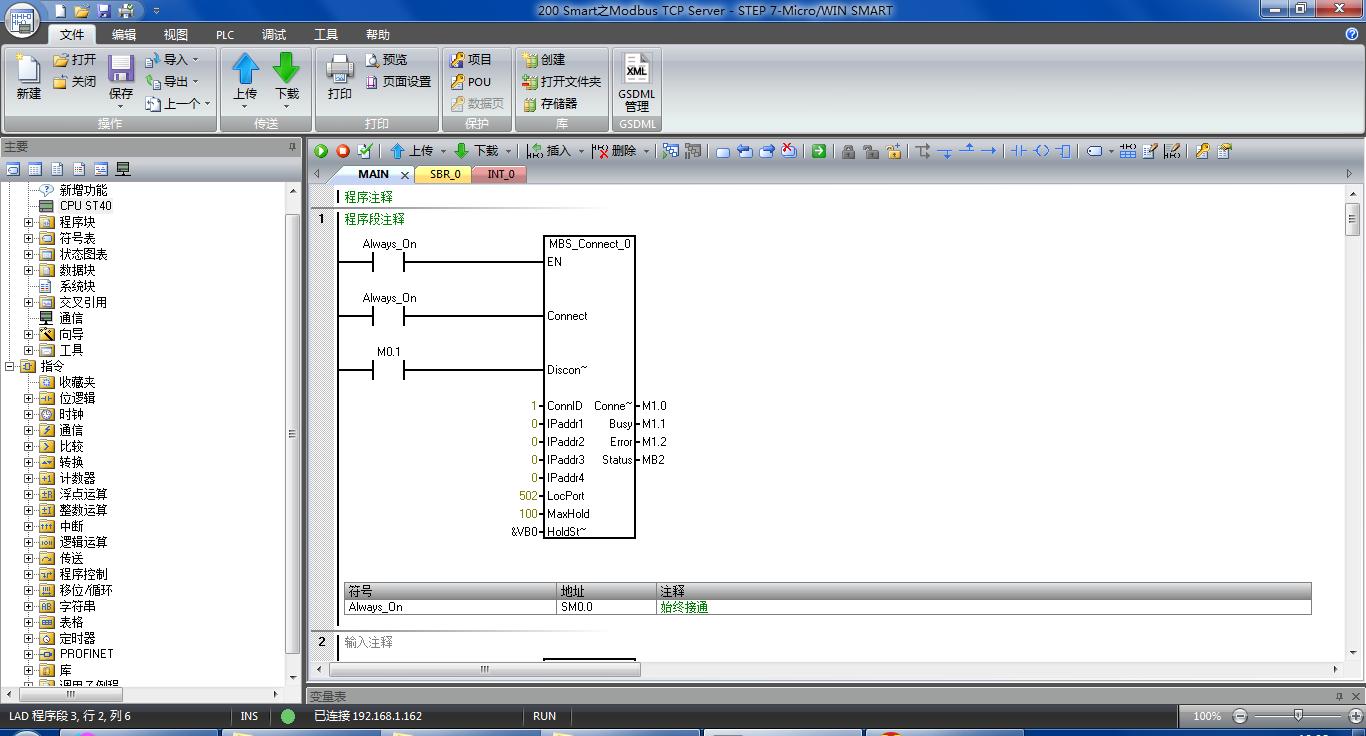This screenshot has height=736, width=1366.
Task: Click the zoom out minus button
Action: coord(1240,716)
